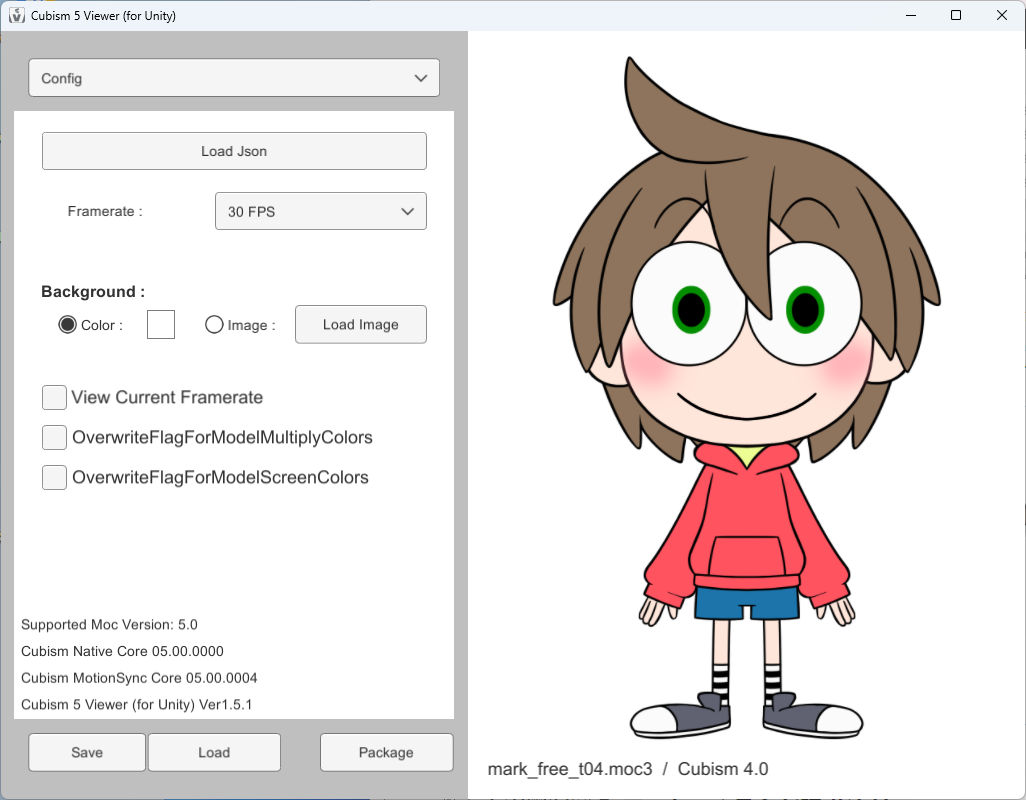Check the OverwriteFlagForModelScreenColors box
The height and width of the screenshot is (800, 1026).
tap(55, 478)
